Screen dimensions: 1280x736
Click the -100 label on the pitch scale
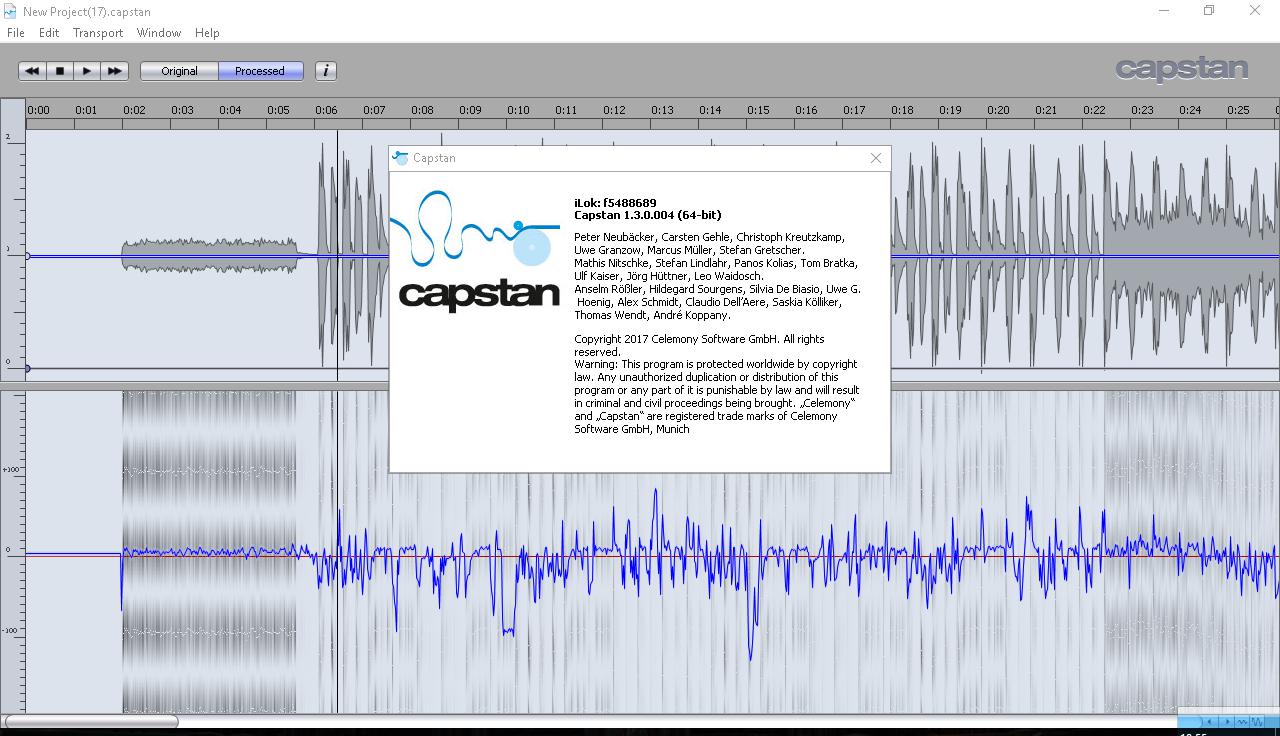[11, 630]
